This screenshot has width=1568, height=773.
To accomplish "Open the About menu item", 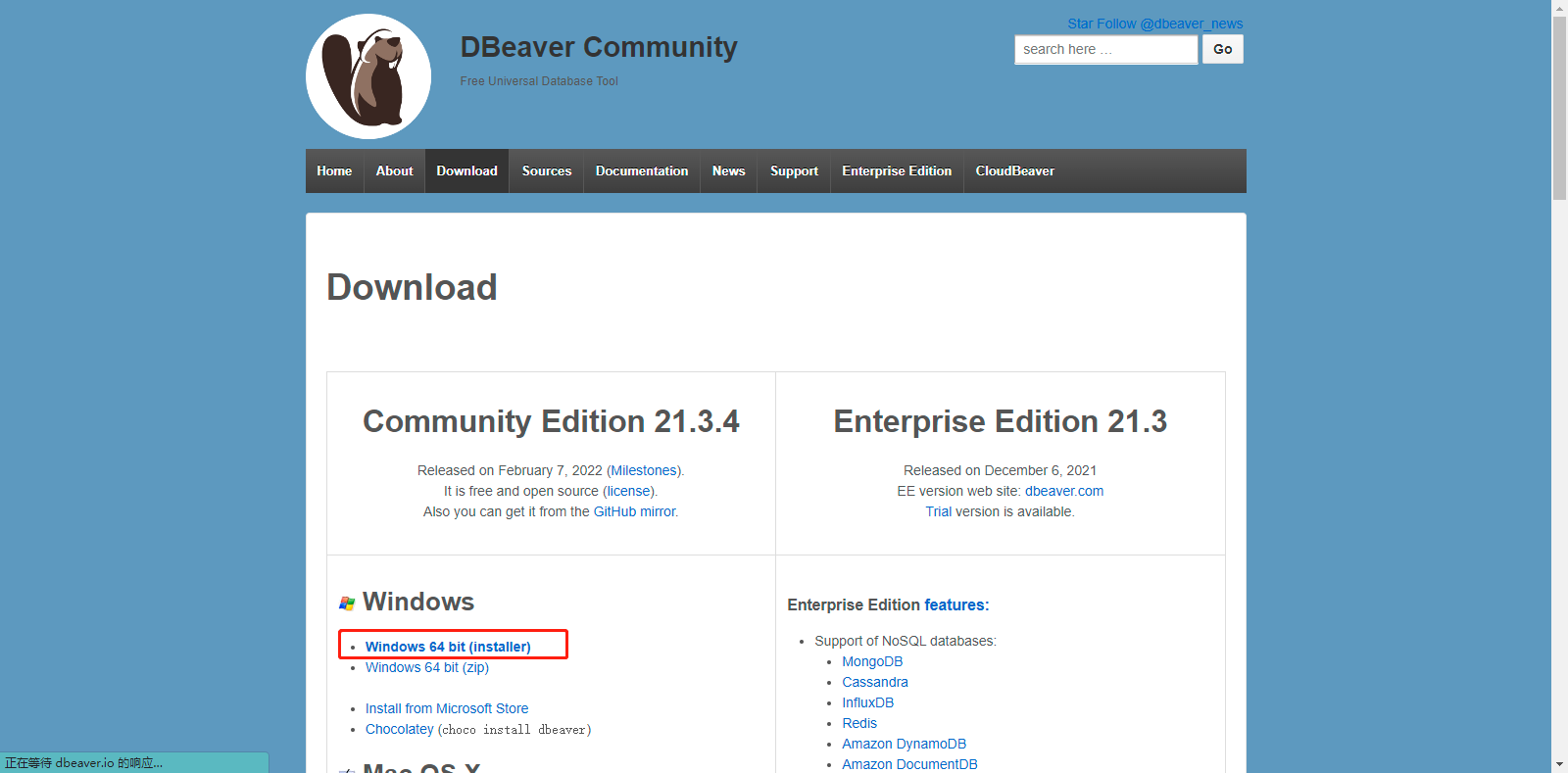I will (x=395, y=170).
